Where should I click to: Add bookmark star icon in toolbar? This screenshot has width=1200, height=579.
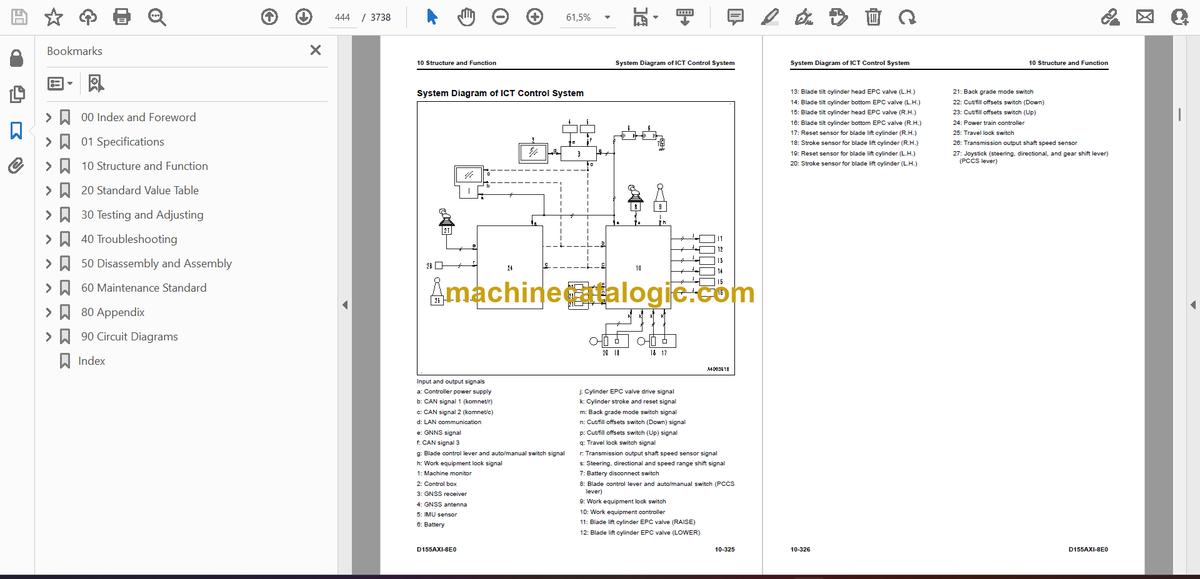point(53,17)
